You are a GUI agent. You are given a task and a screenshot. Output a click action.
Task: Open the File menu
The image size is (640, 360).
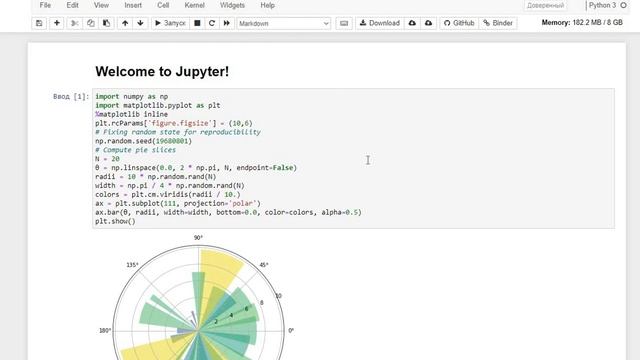click(45, 5)
